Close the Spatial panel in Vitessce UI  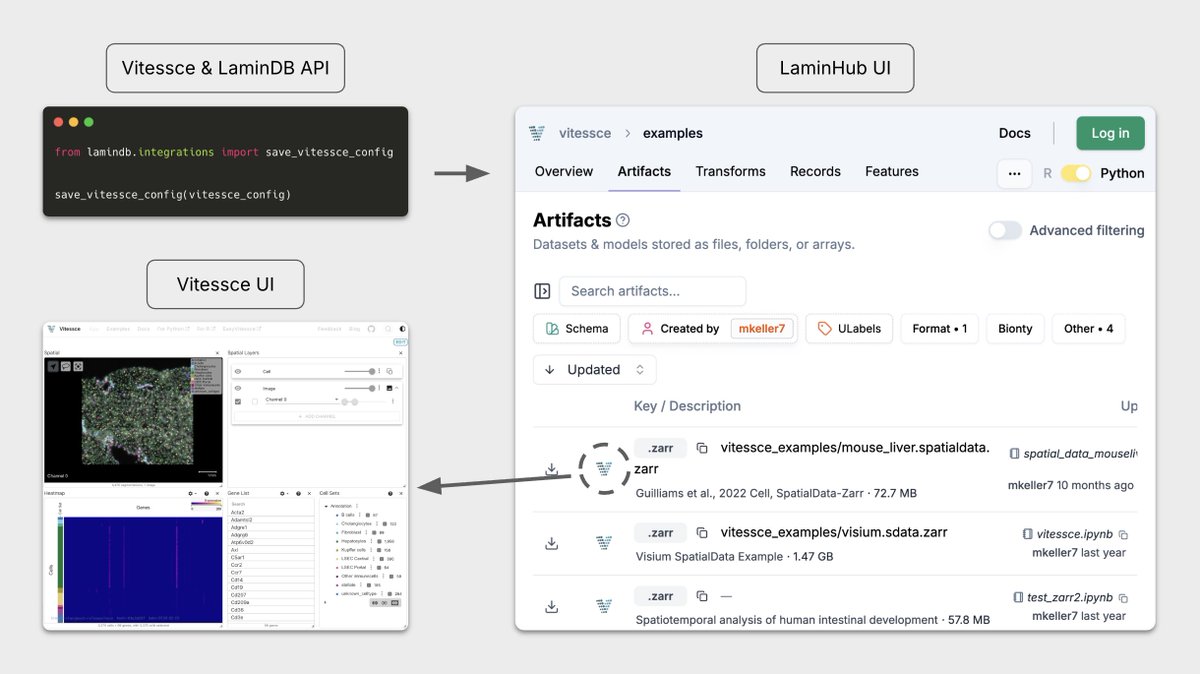point(217,353)
